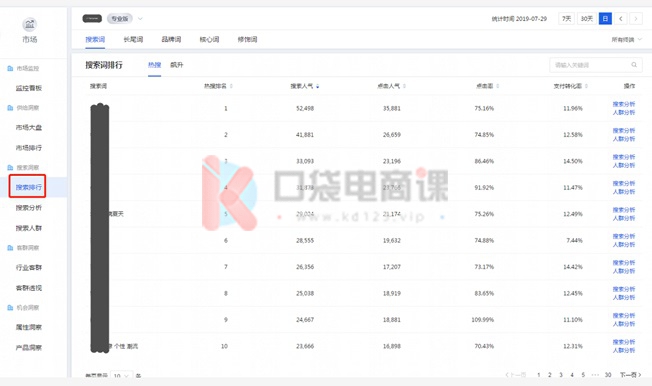Sort by the 热搜排名 column arrows
This screenshot has width=652, height=386.
[231, 86]
